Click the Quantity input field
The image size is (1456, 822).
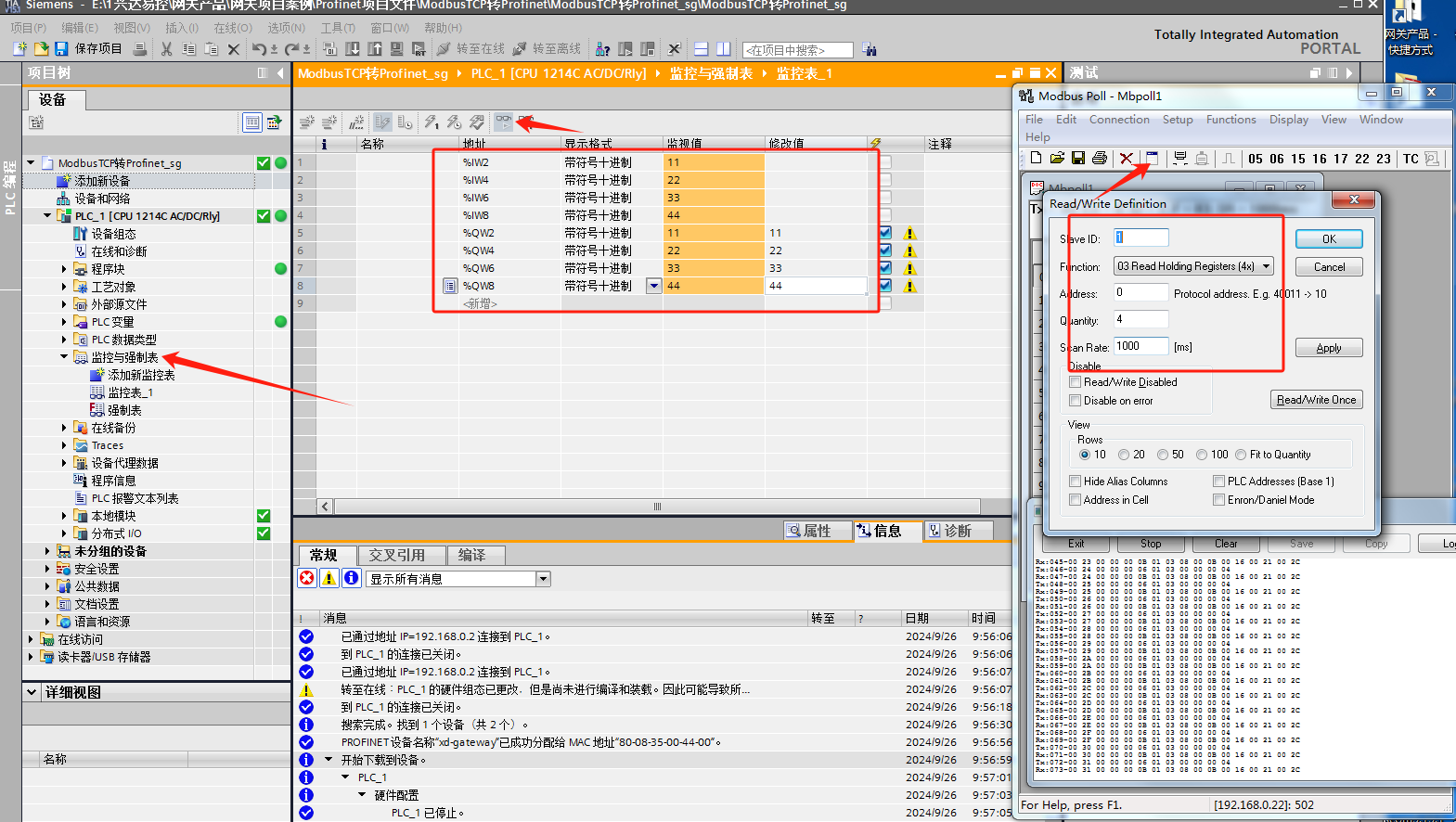coord(1140,319)
